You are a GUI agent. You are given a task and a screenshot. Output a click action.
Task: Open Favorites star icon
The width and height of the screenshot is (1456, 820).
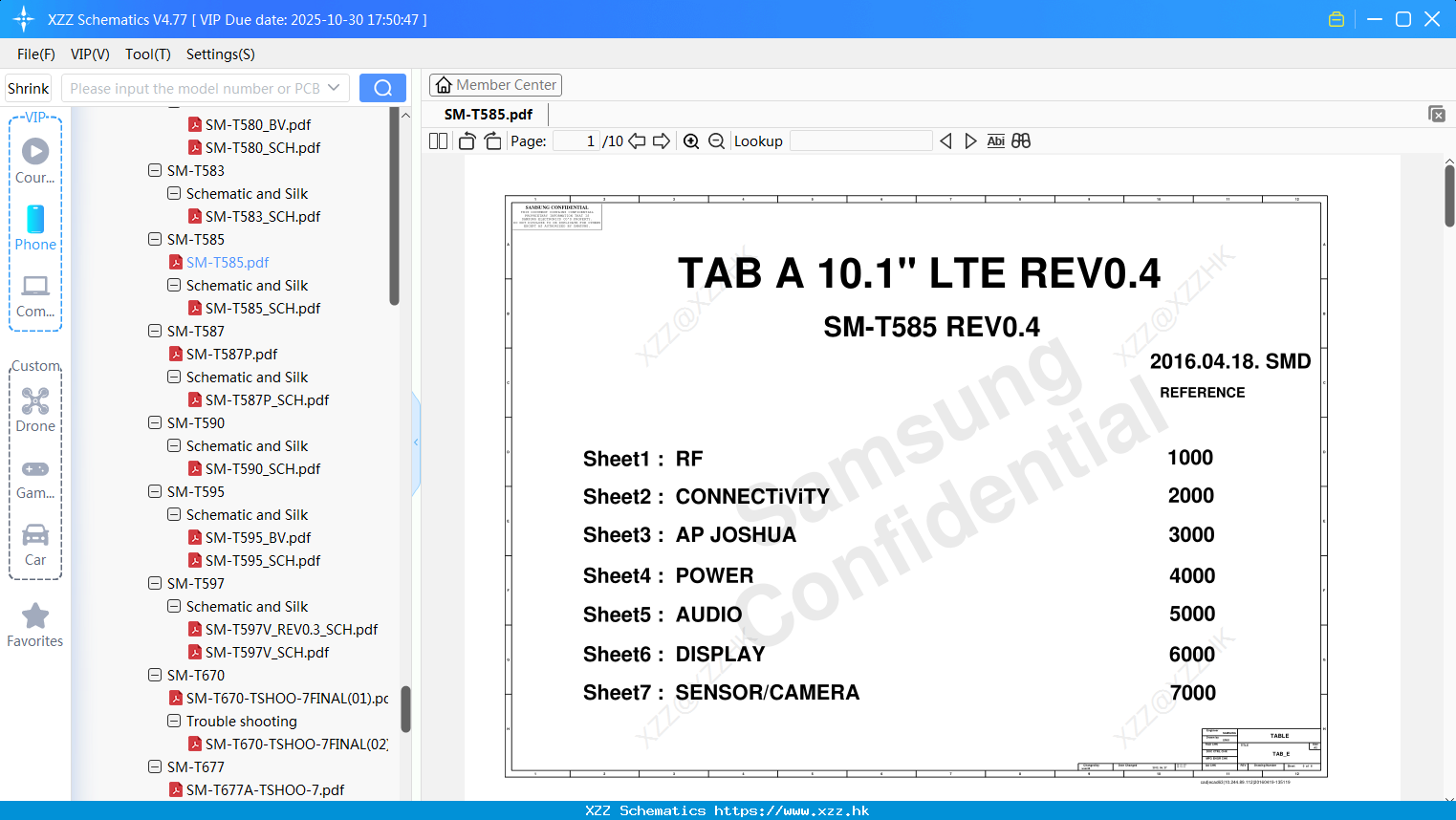coord(35,625)
